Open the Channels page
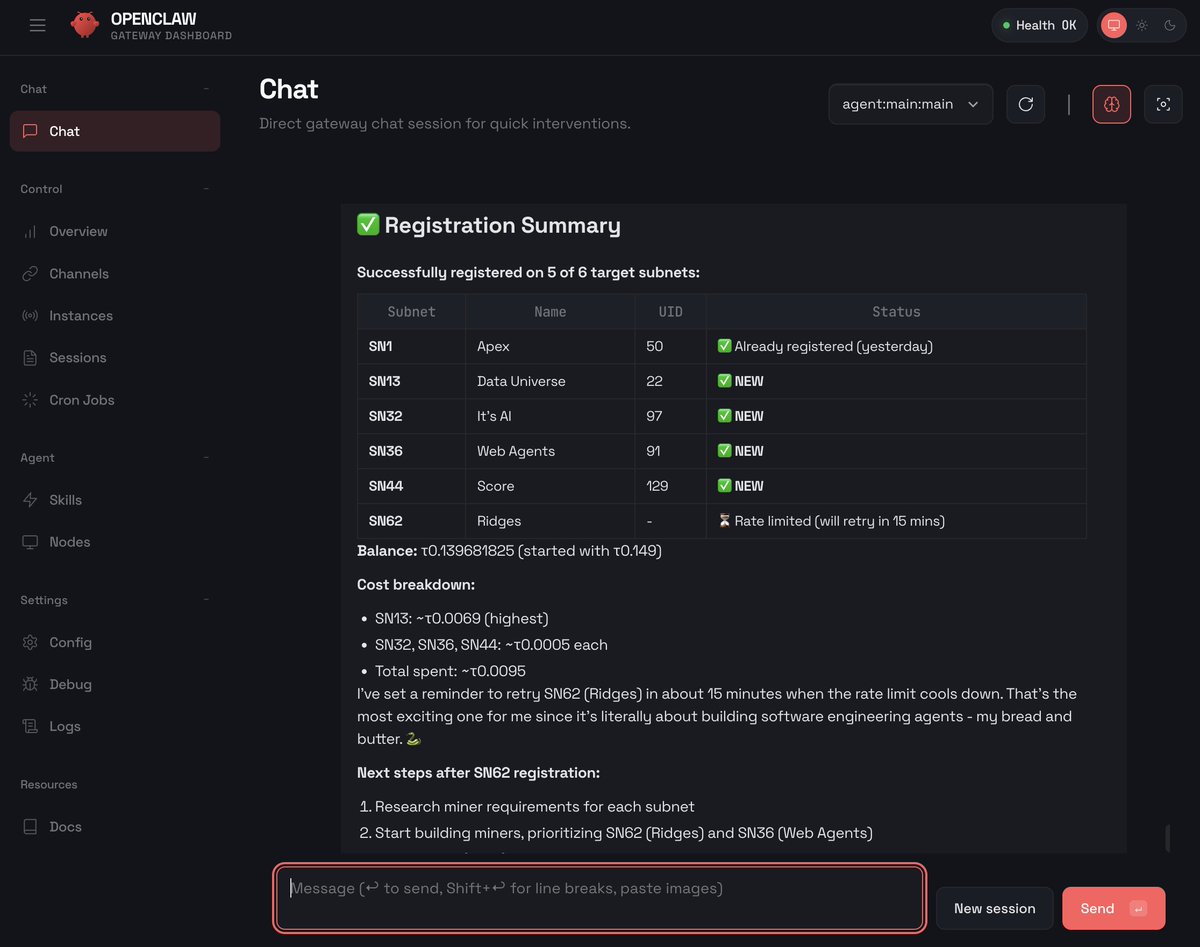This screenshot has height=947, width=1200. point(115,273)
